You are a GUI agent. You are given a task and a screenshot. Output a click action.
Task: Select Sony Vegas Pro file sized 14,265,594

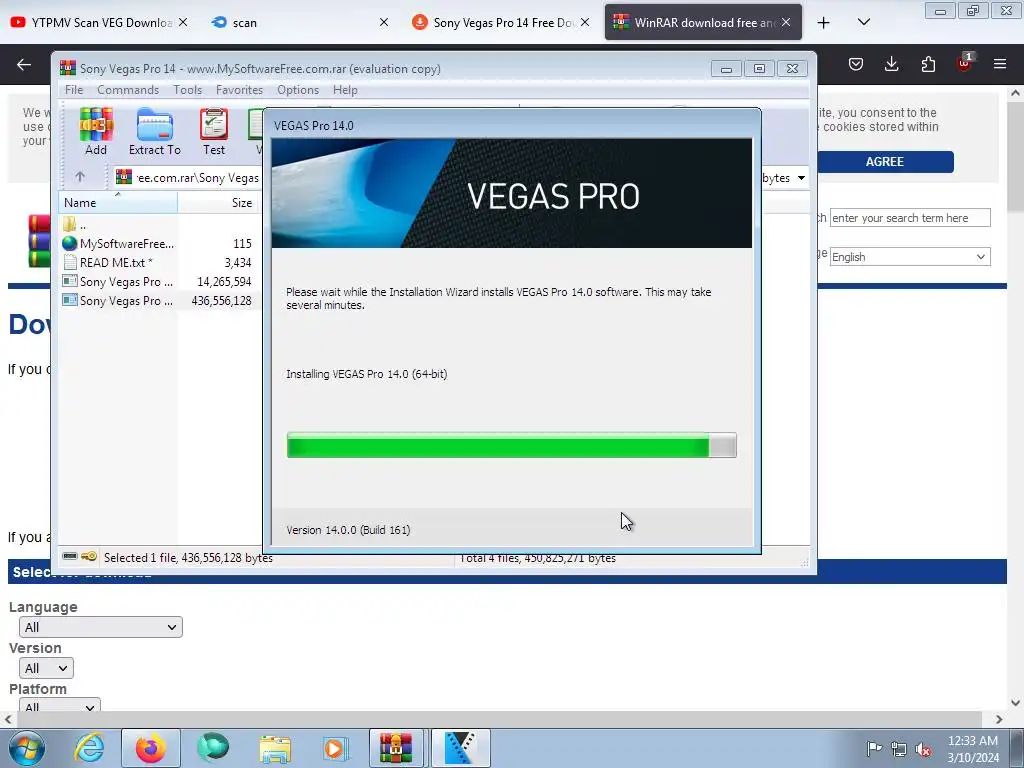point(157,281)
